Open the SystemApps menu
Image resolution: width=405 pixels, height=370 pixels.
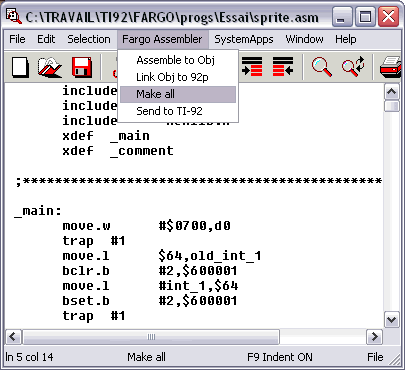click(x=244, y=39)
